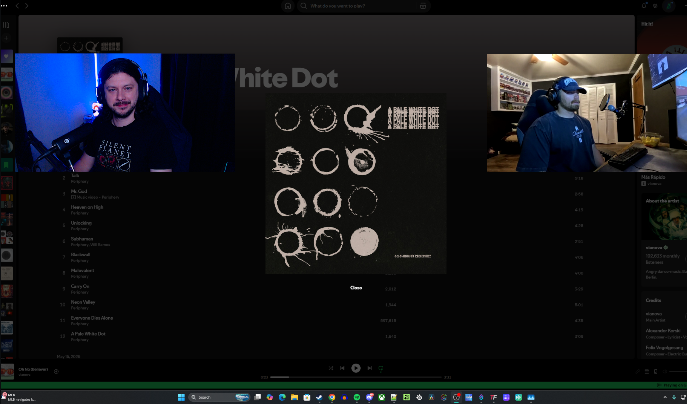Open the queue icon in the player bar
Viewport: 687px width, 404px height.
[647, 372]
